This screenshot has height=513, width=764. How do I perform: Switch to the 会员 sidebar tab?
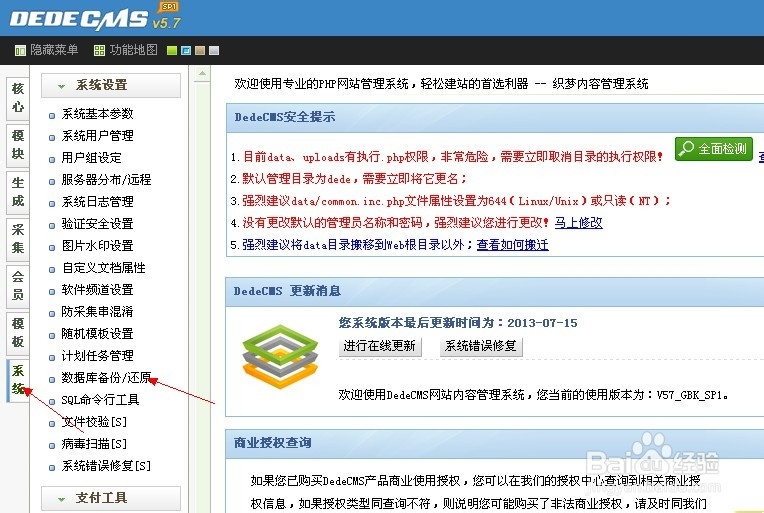coord(18,286)
